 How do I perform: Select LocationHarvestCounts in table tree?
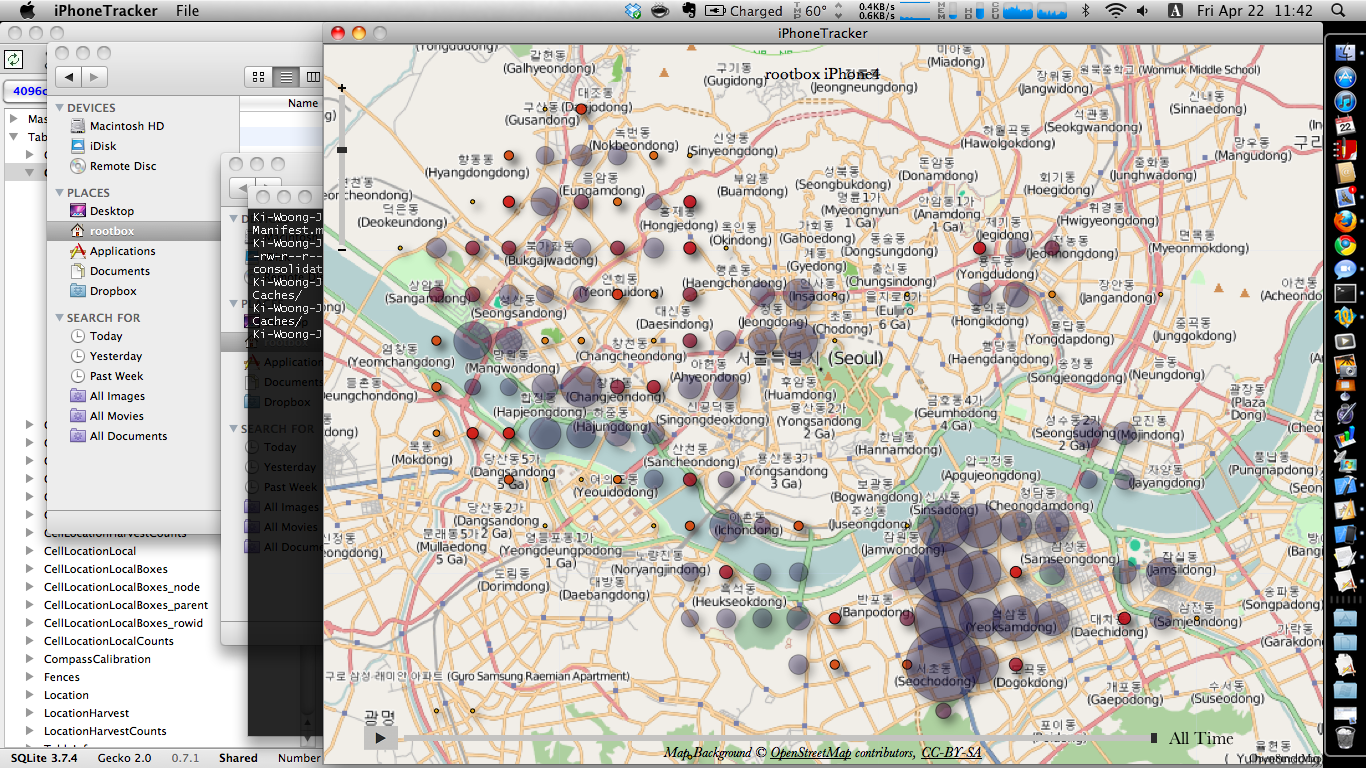click(x=105, y=731)
